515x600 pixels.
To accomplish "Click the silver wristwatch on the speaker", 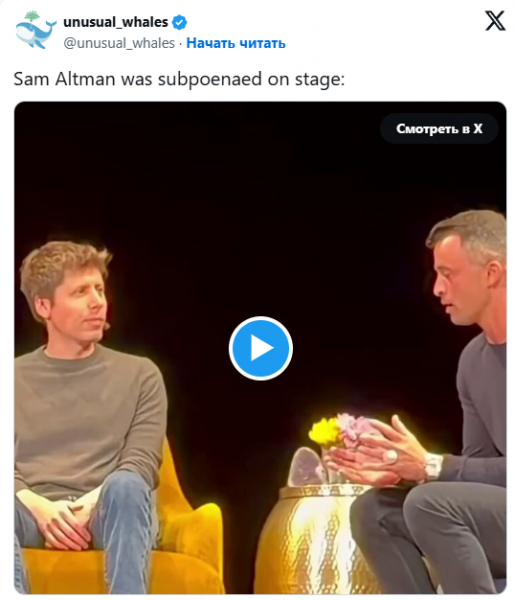I will click(x=433, y=466).
